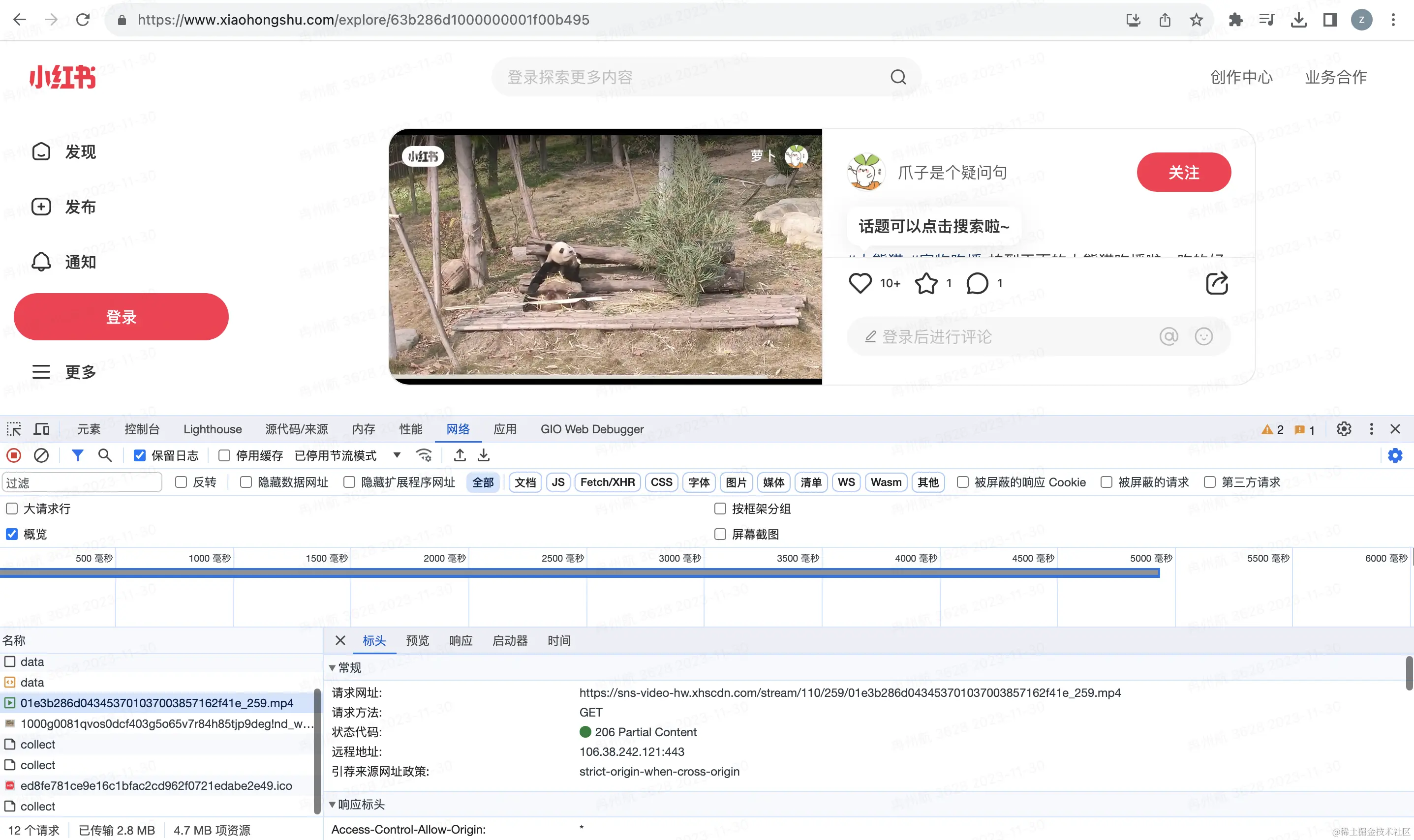Click the star favorite icon on post
The width and height of the screenshot is (1414, 840).
pos(926,283)
